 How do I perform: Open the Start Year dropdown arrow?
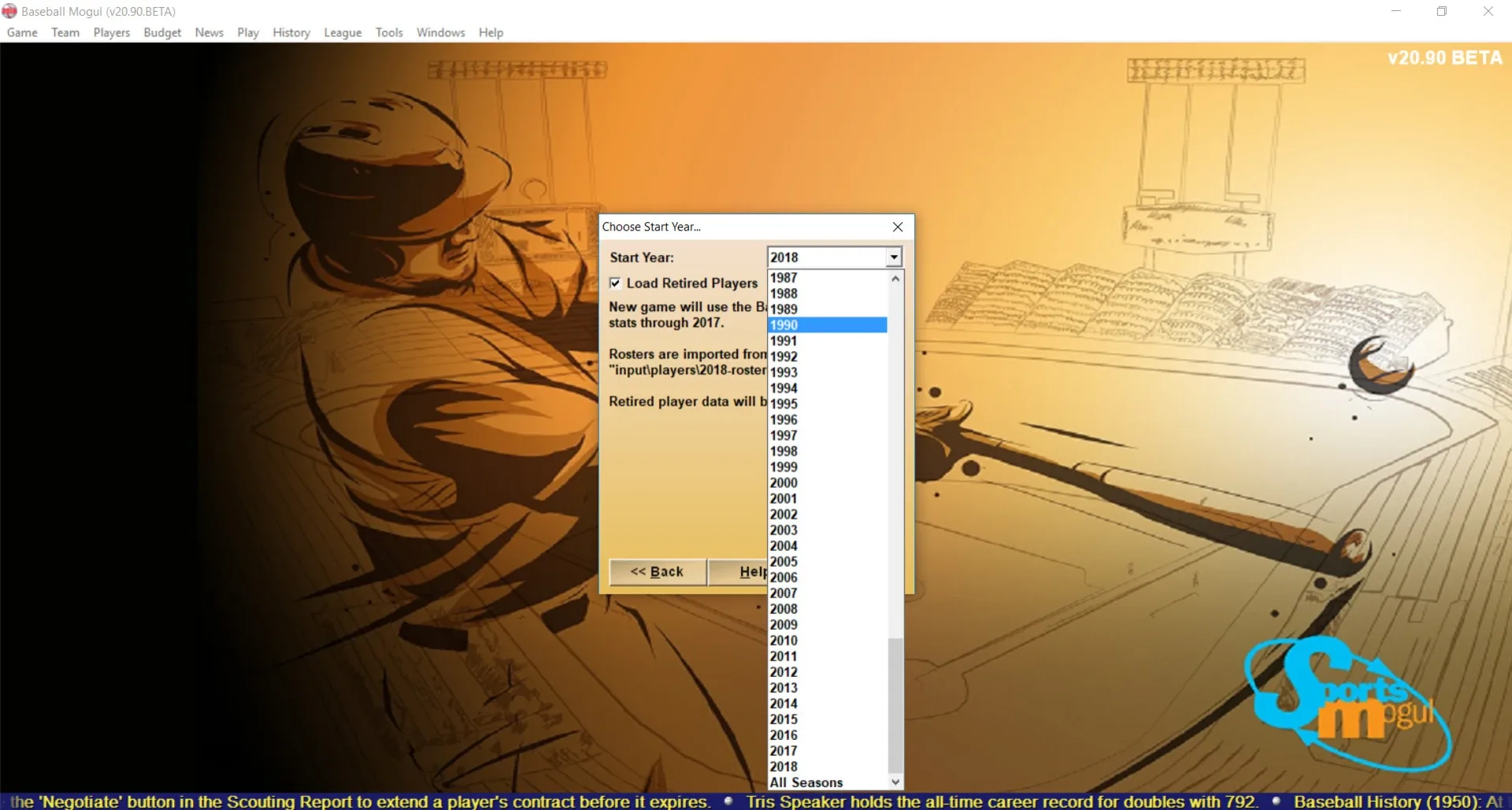[x=892, y=257]
